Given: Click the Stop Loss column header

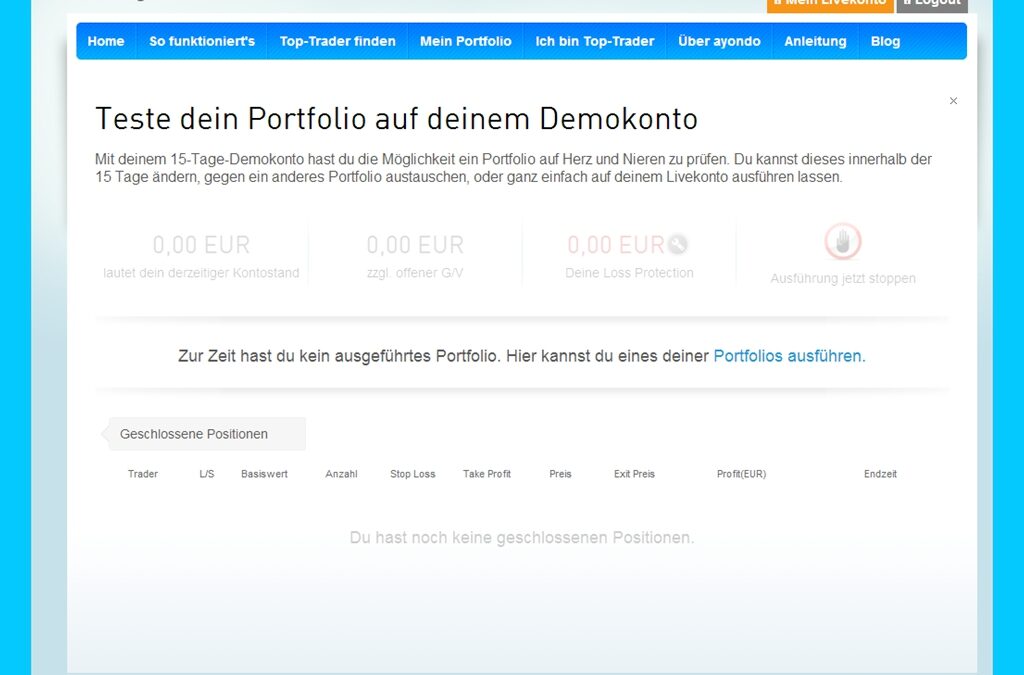Looking at the screenshot, I should tap(412, 474).
